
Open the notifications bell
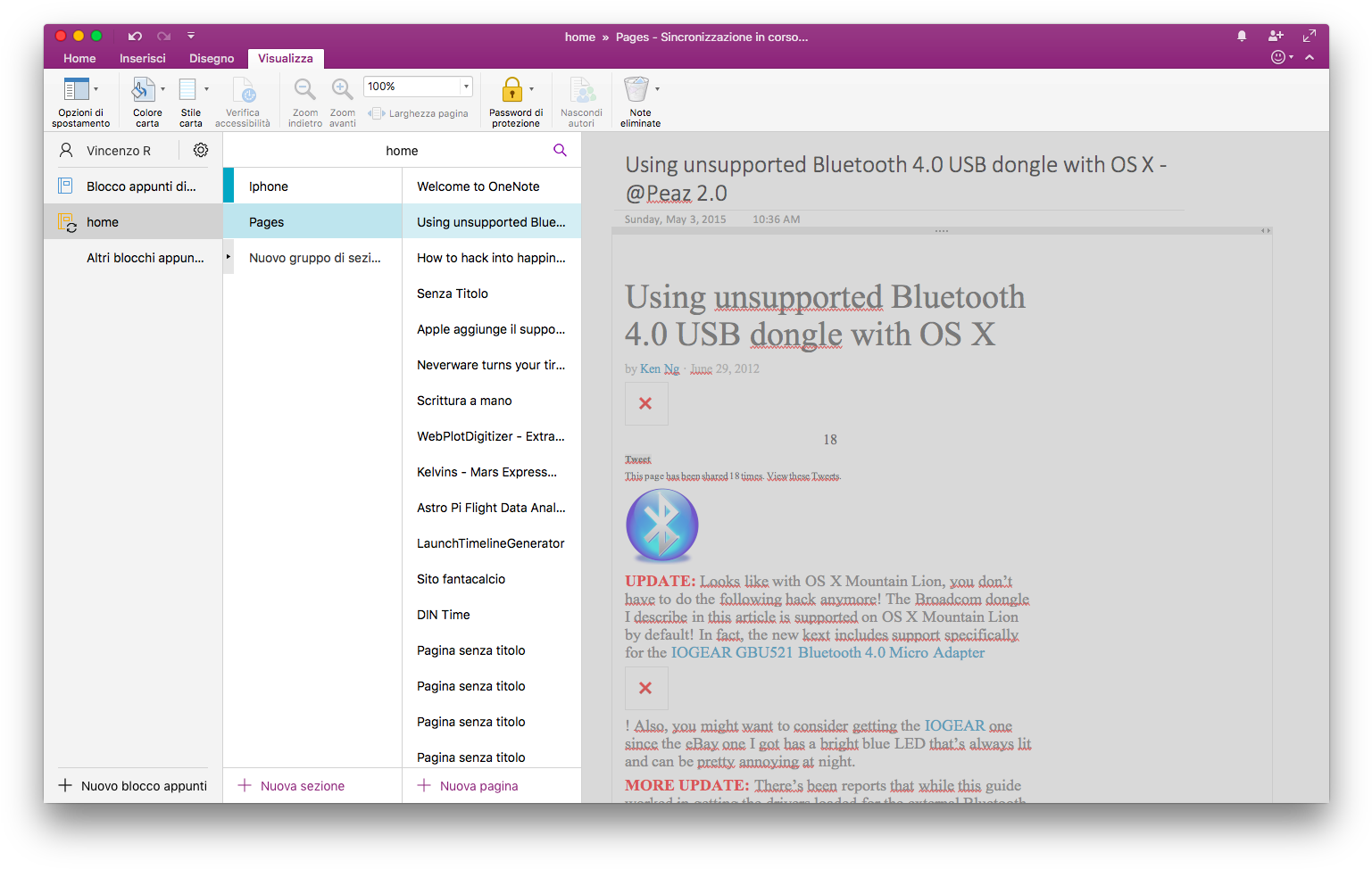[x=1242, y=36]
